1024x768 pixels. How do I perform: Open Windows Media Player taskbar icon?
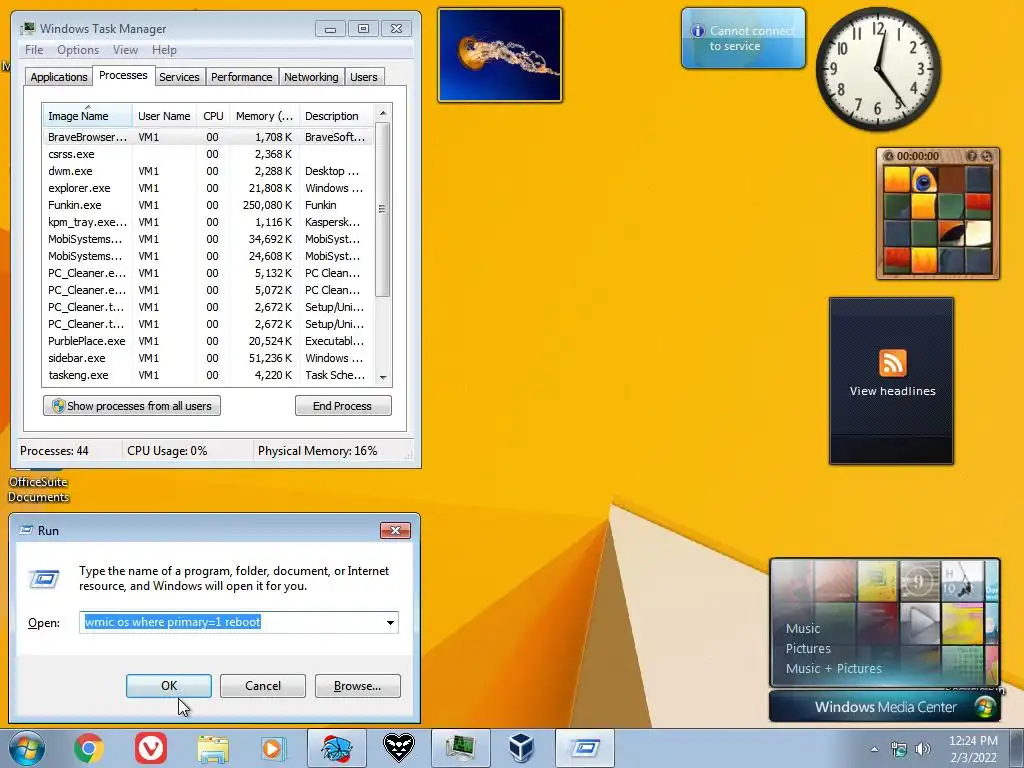pos(273,748)
